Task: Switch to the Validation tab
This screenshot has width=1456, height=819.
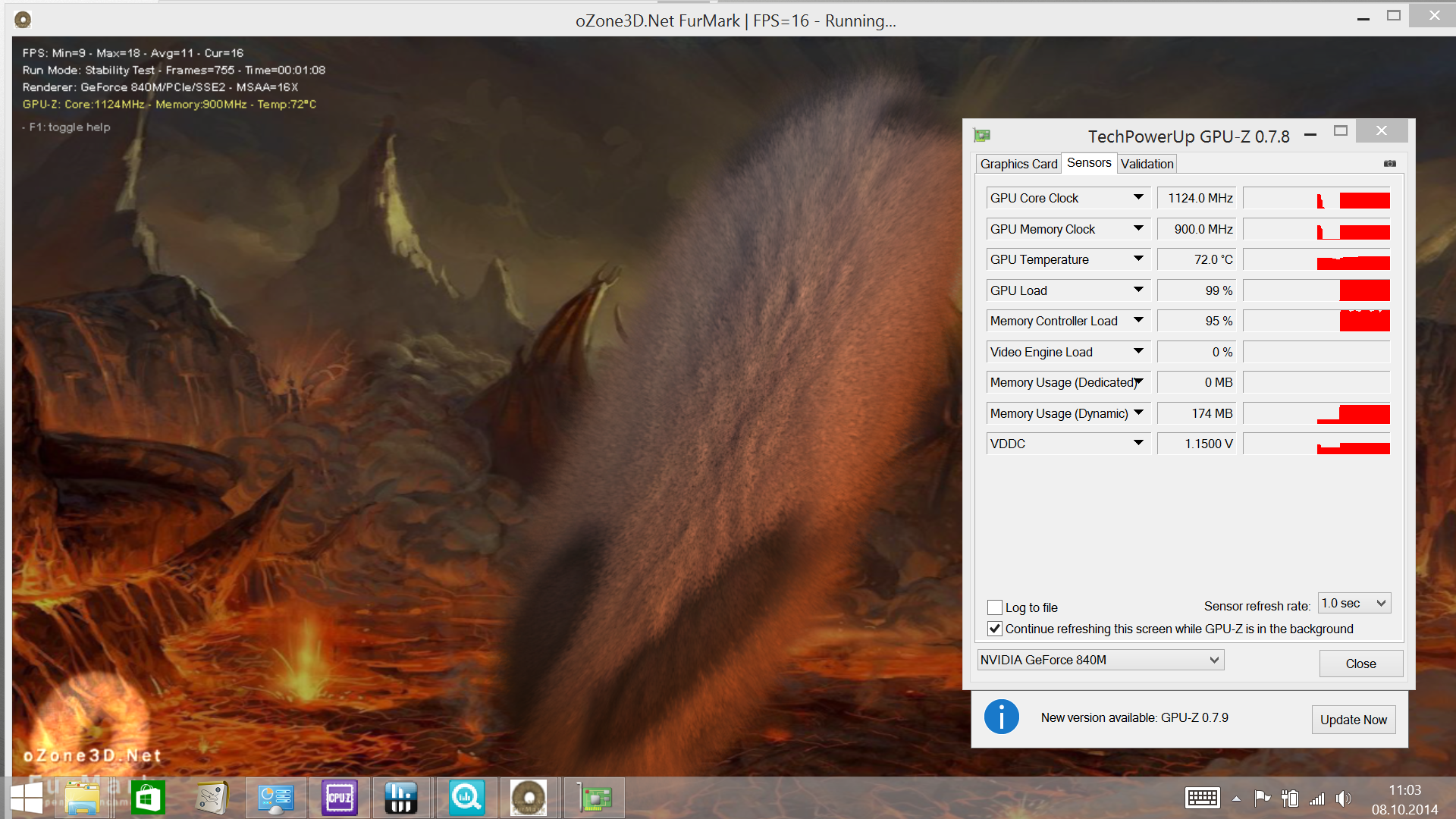Action: click(x=1147, y=164)
